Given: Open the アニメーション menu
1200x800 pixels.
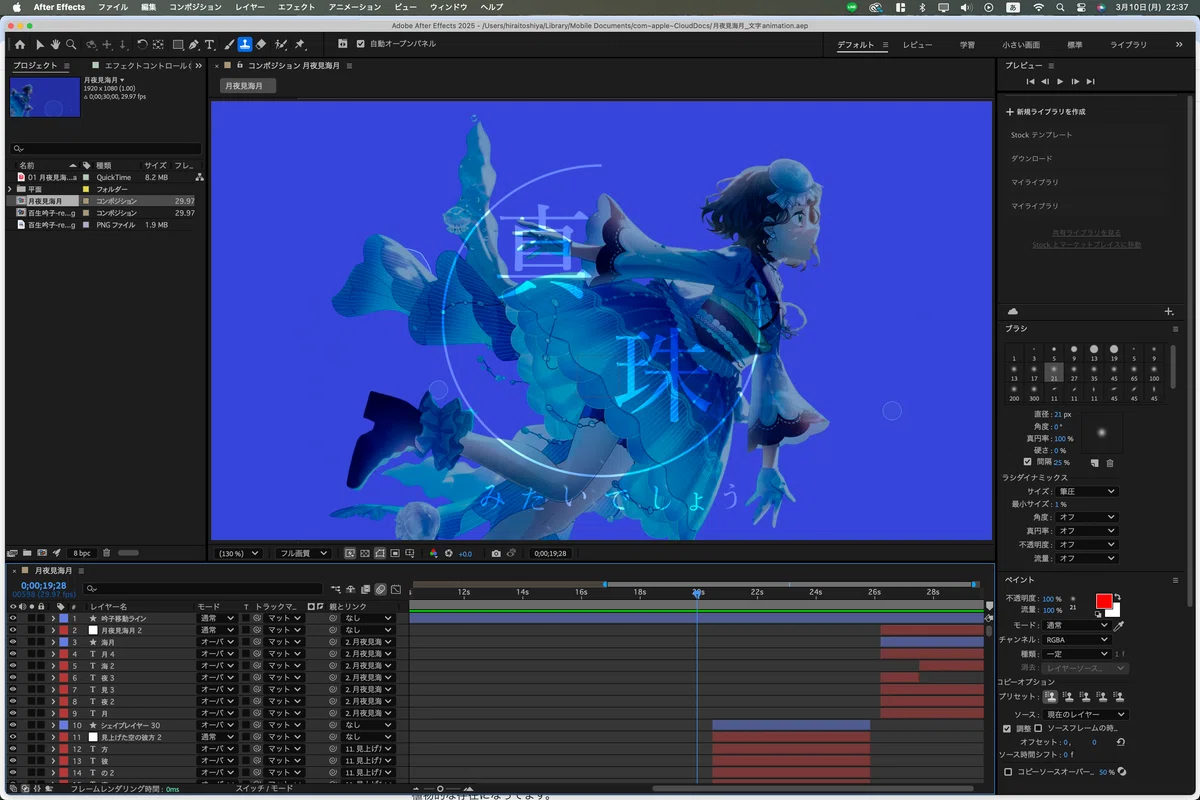Looking at the screenshot, I should (x=355, y=7).
